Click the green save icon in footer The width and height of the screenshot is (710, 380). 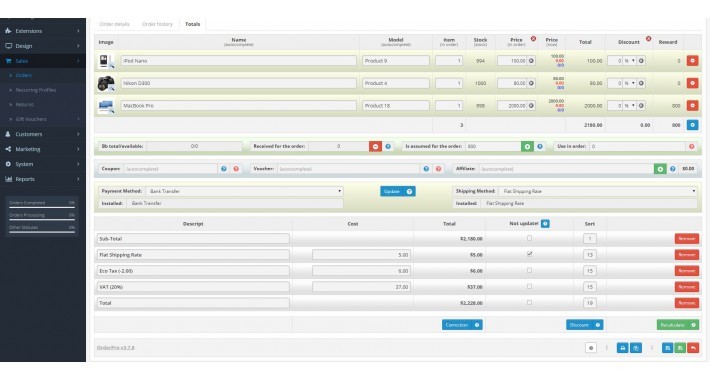click(680, 348)
